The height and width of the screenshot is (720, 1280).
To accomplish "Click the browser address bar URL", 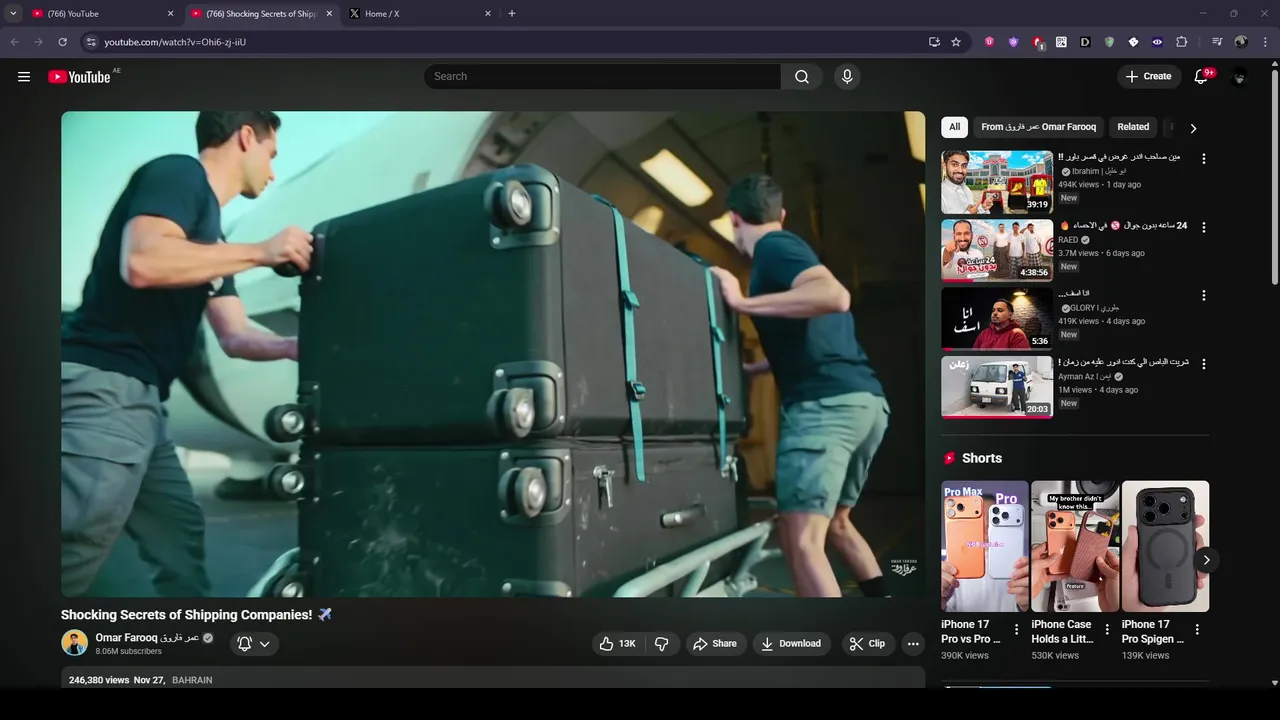I will [175, 42].
